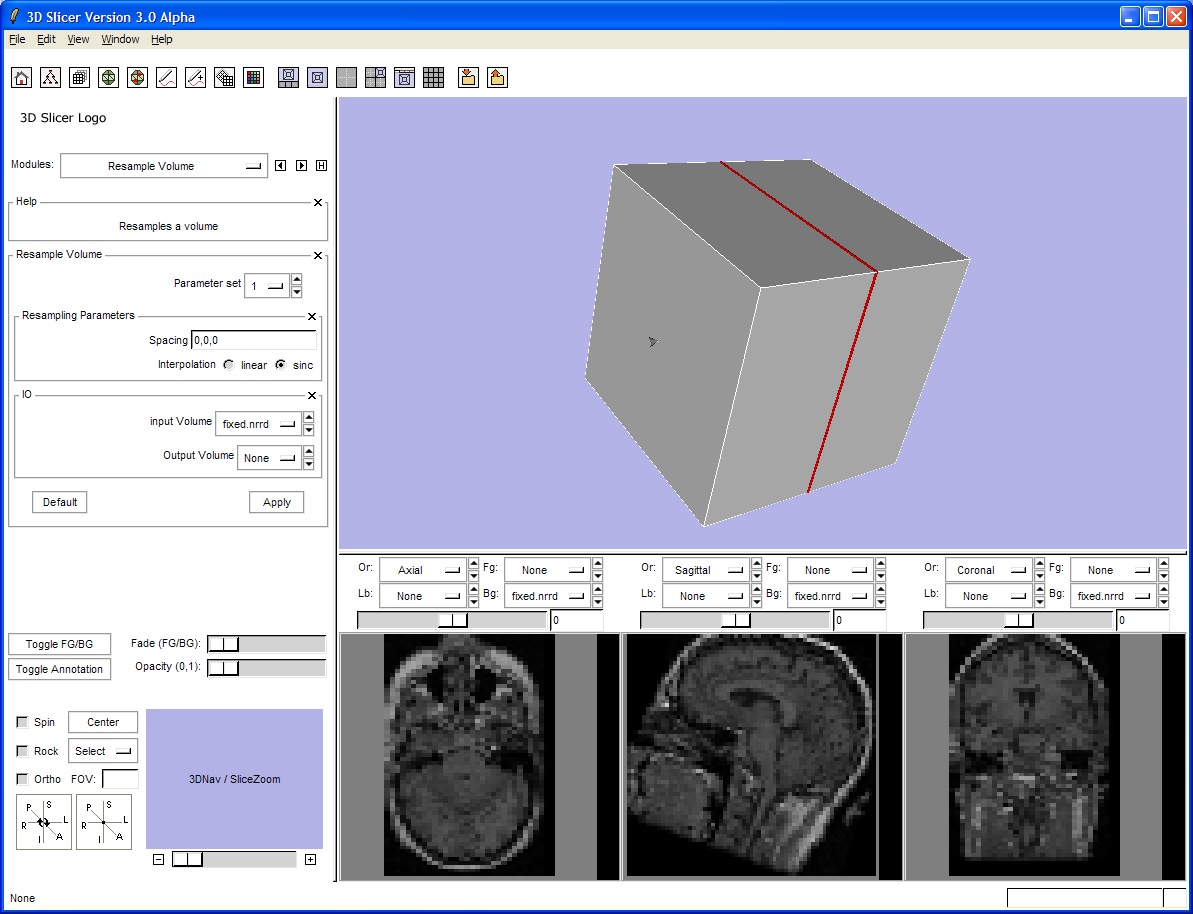This screenshot has width=1193, height=914.
Task: Click the Home icon in the toolbar
Action: point(22,78)
